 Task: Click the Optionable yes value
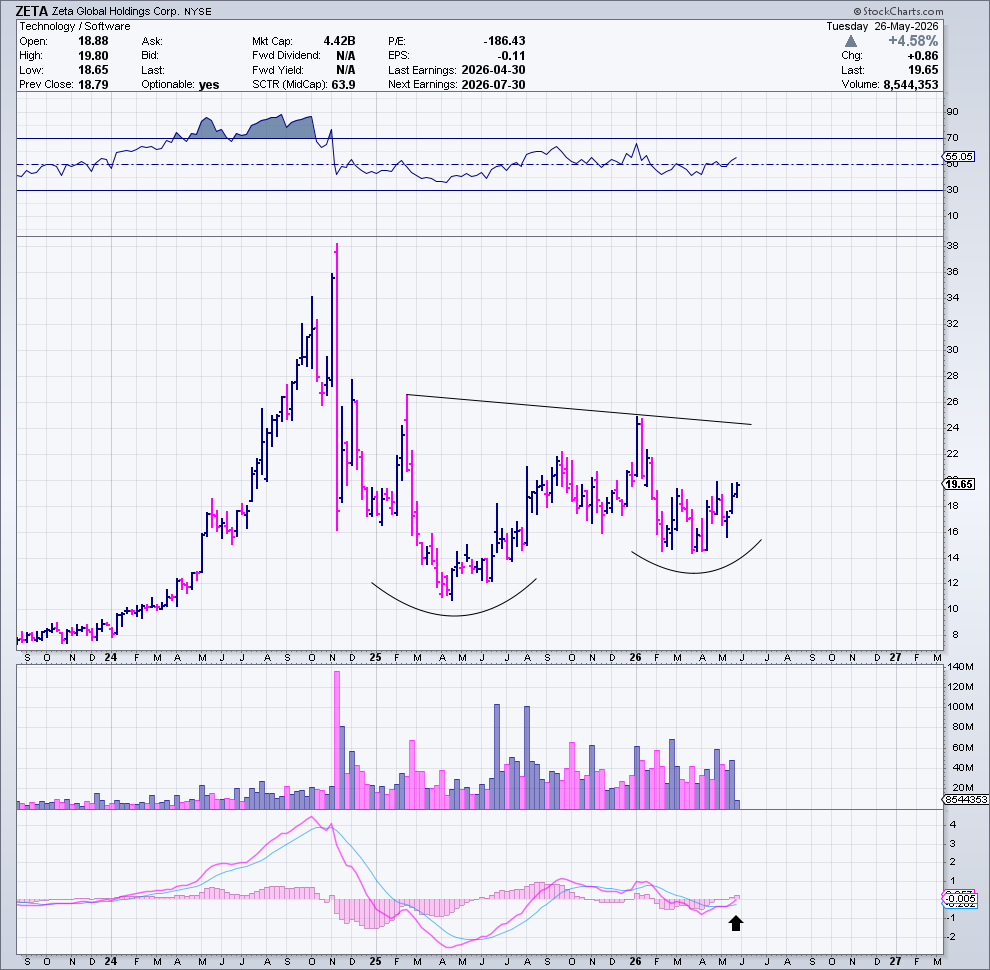point(209,85)
